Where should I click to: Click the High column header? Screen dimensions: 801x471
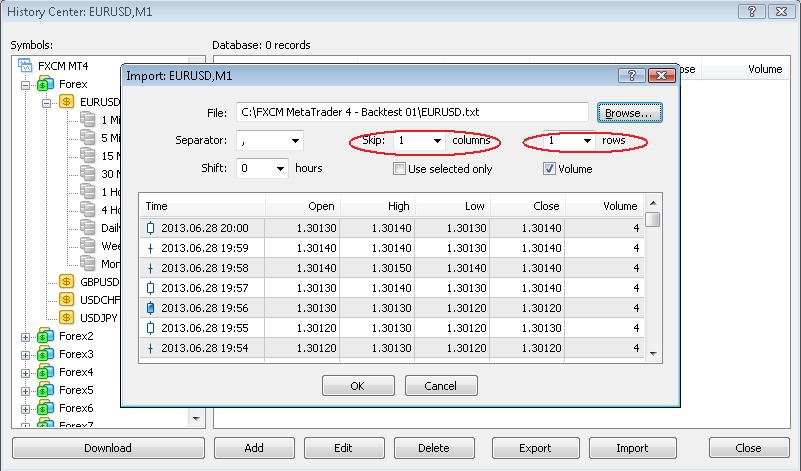[x=377, y=206]
